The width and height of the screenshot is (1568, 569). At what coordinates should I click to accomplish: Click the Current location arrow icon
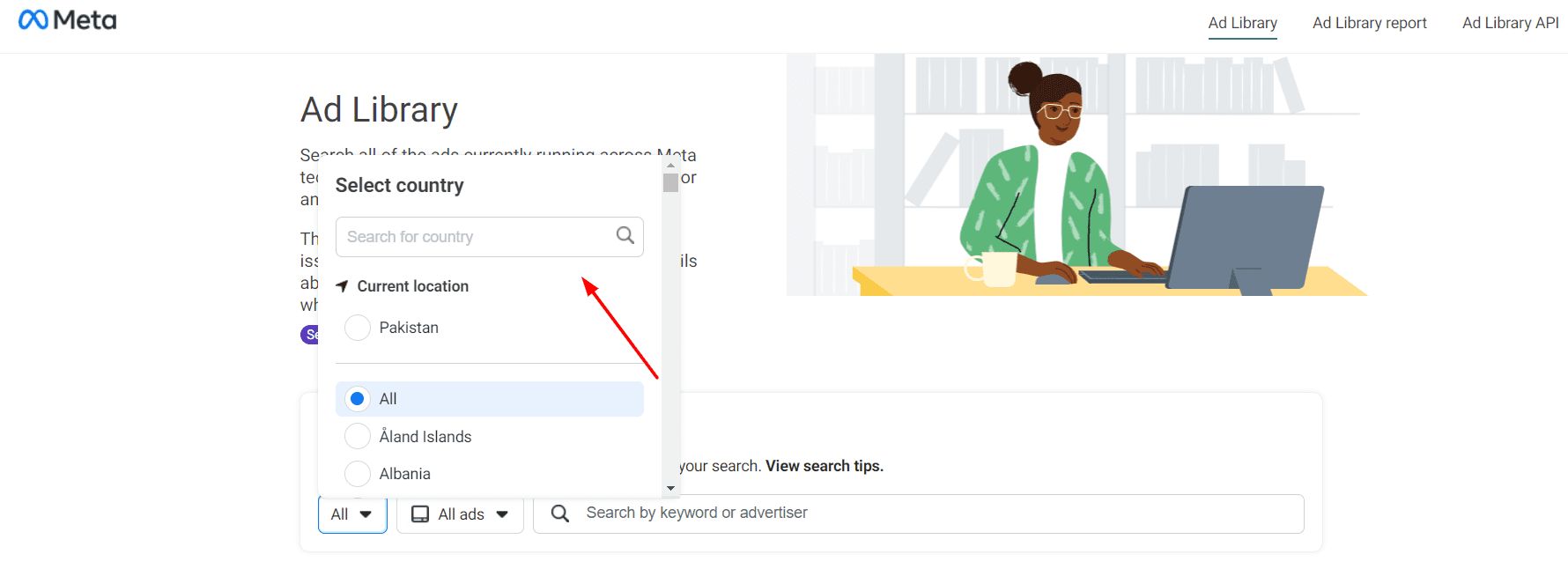click(x=343, y=286)
